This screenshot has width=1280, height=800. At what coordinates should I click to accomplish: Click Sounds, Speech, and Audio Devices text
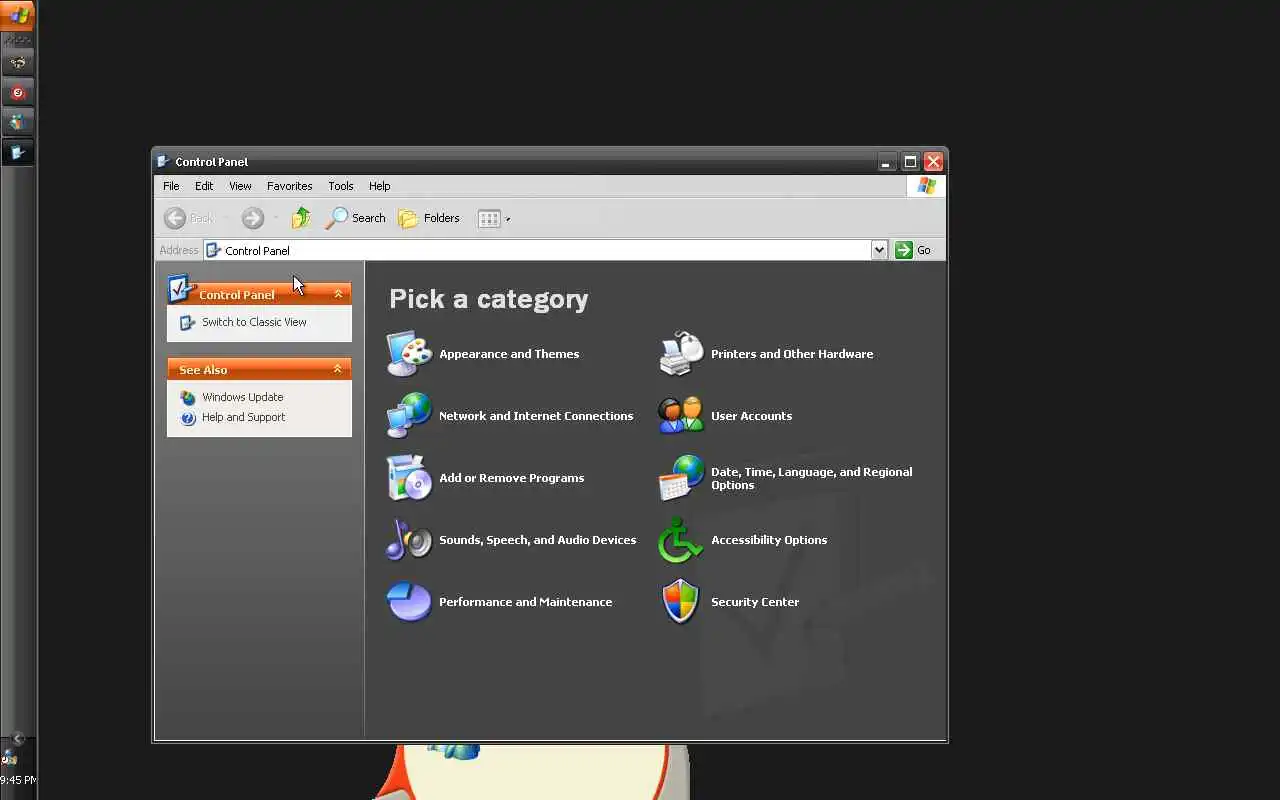[x=537, y=540]
